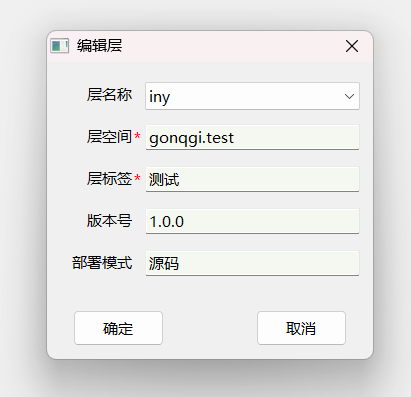Expand the 层名称 dropdown arrow
411x397 pixels.
click(x=349, y=96)
